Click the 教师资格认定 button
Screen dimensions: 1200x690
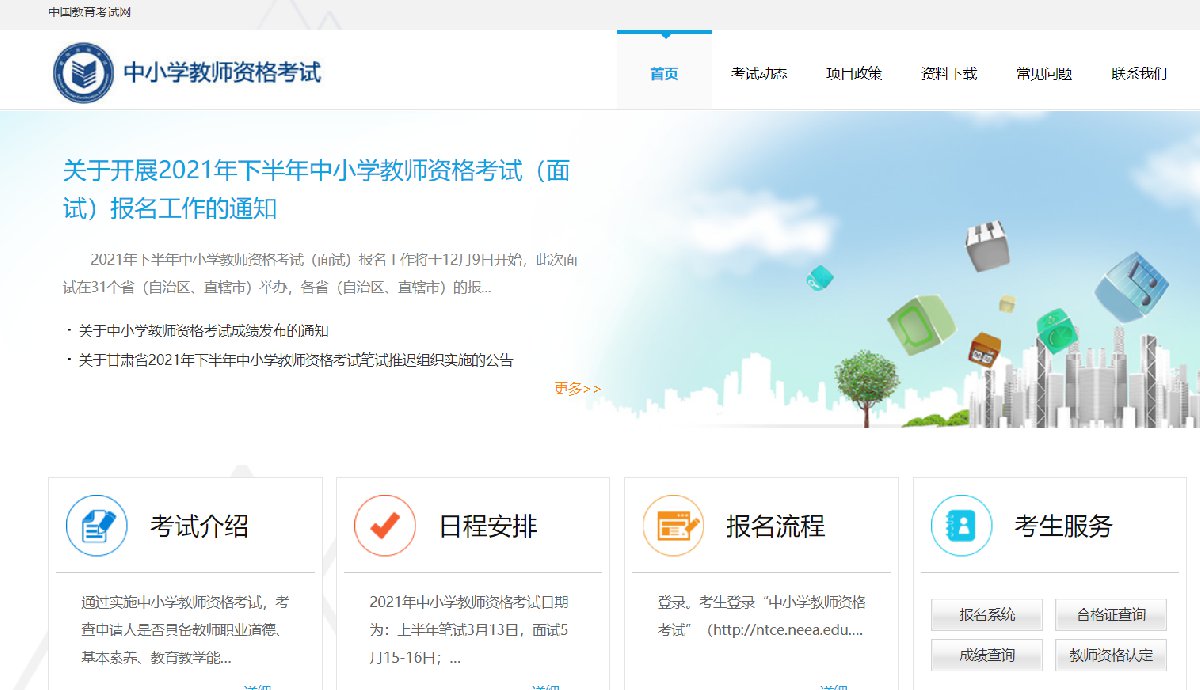[1111, 655]
